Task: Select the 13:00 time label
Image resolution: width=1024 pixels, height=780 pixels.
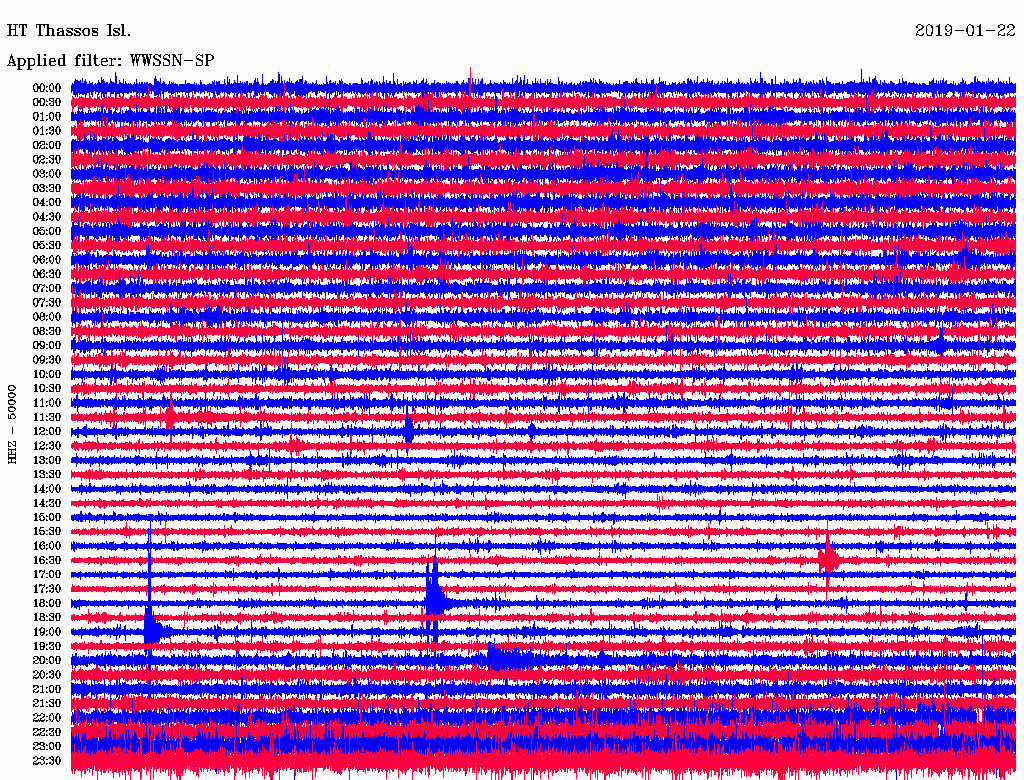Action: pos(47,460)
